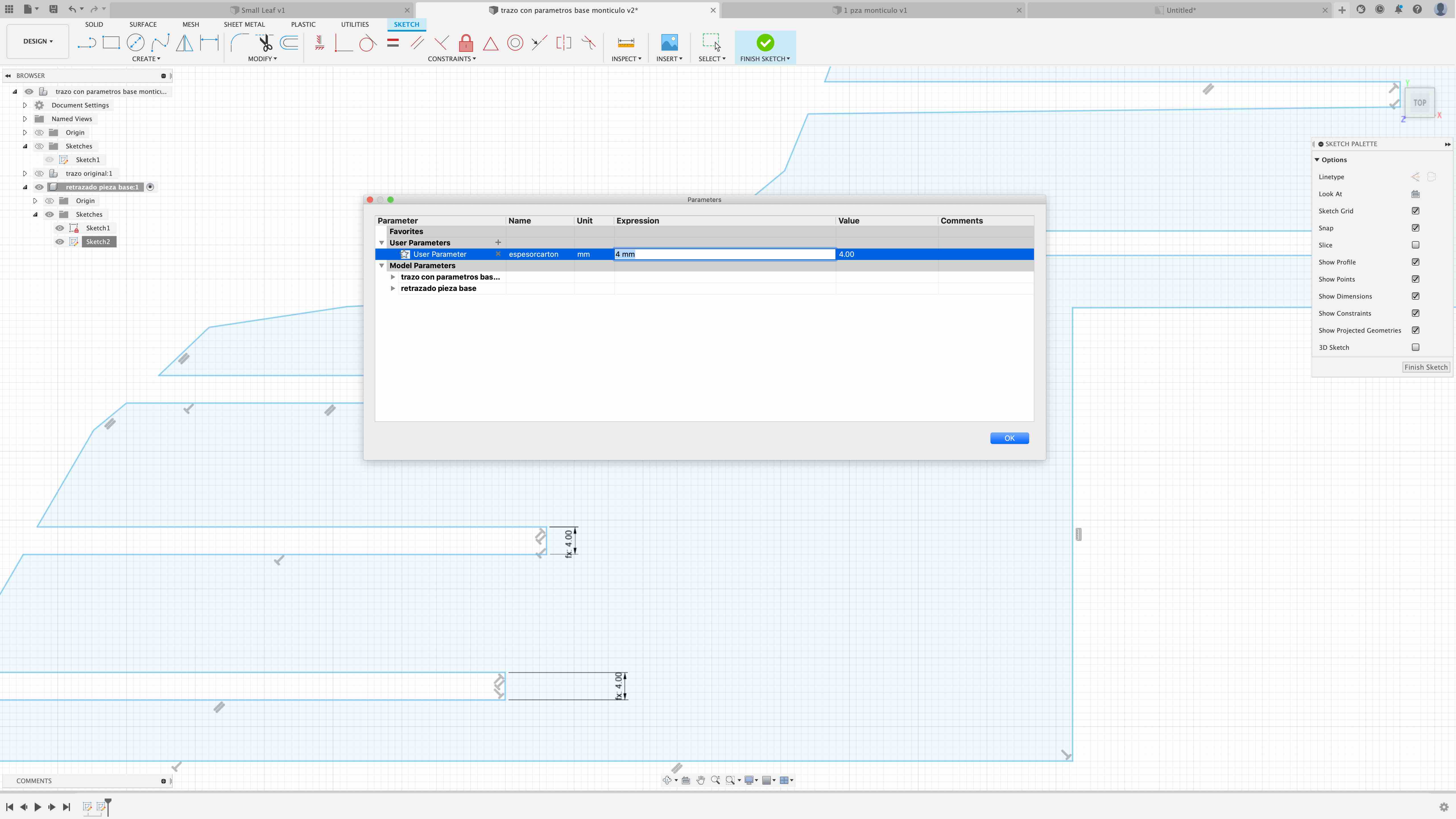Open the Small Leaf v1 document tab
Screen dimensions: 1456x819
click(x=263, y=10)
